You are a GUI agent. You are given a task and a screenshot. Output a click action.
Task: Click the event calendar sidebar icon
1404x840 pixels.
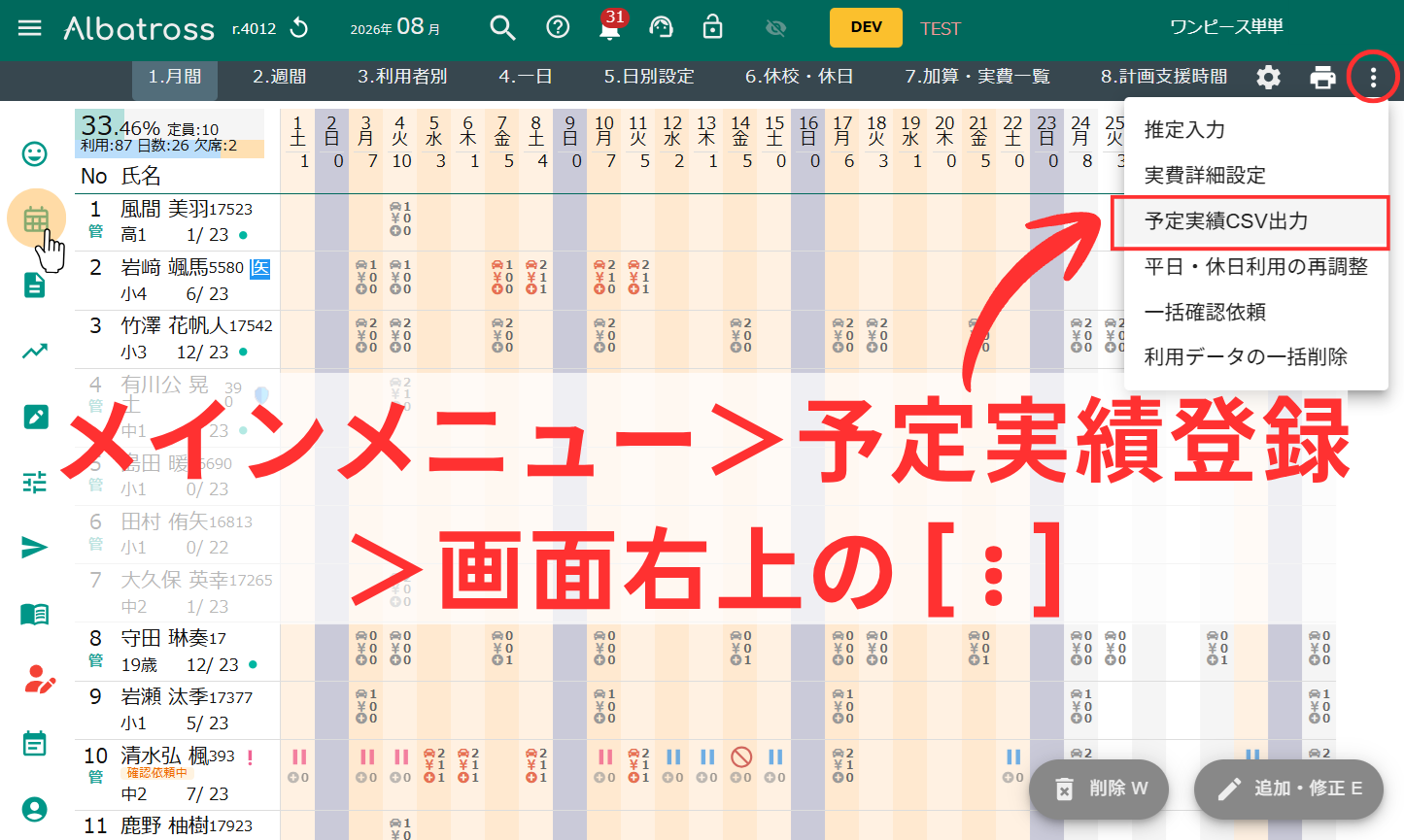tap(35, 744)
